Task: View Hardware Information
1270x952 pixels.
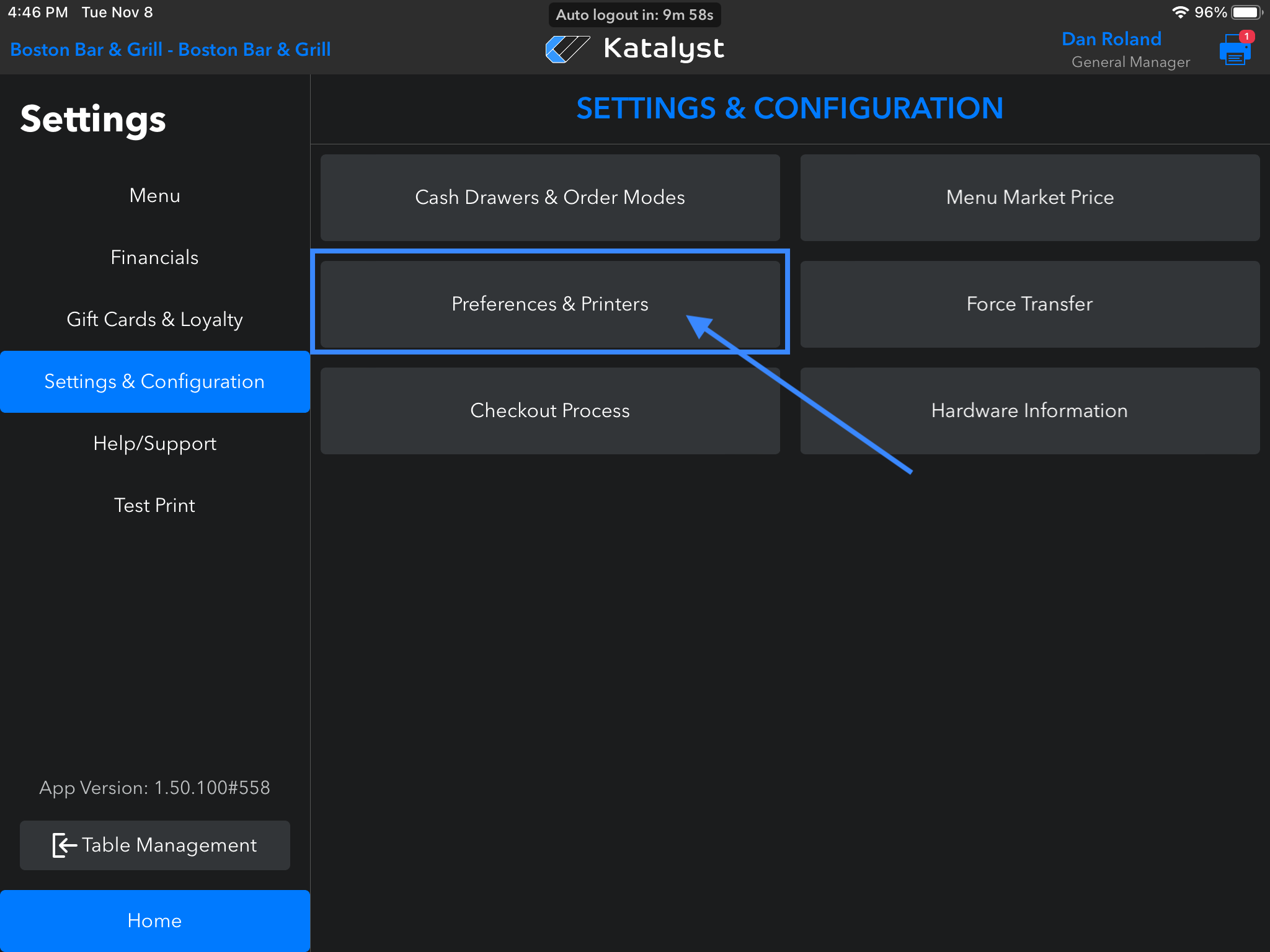Action: pos(1029,410)
